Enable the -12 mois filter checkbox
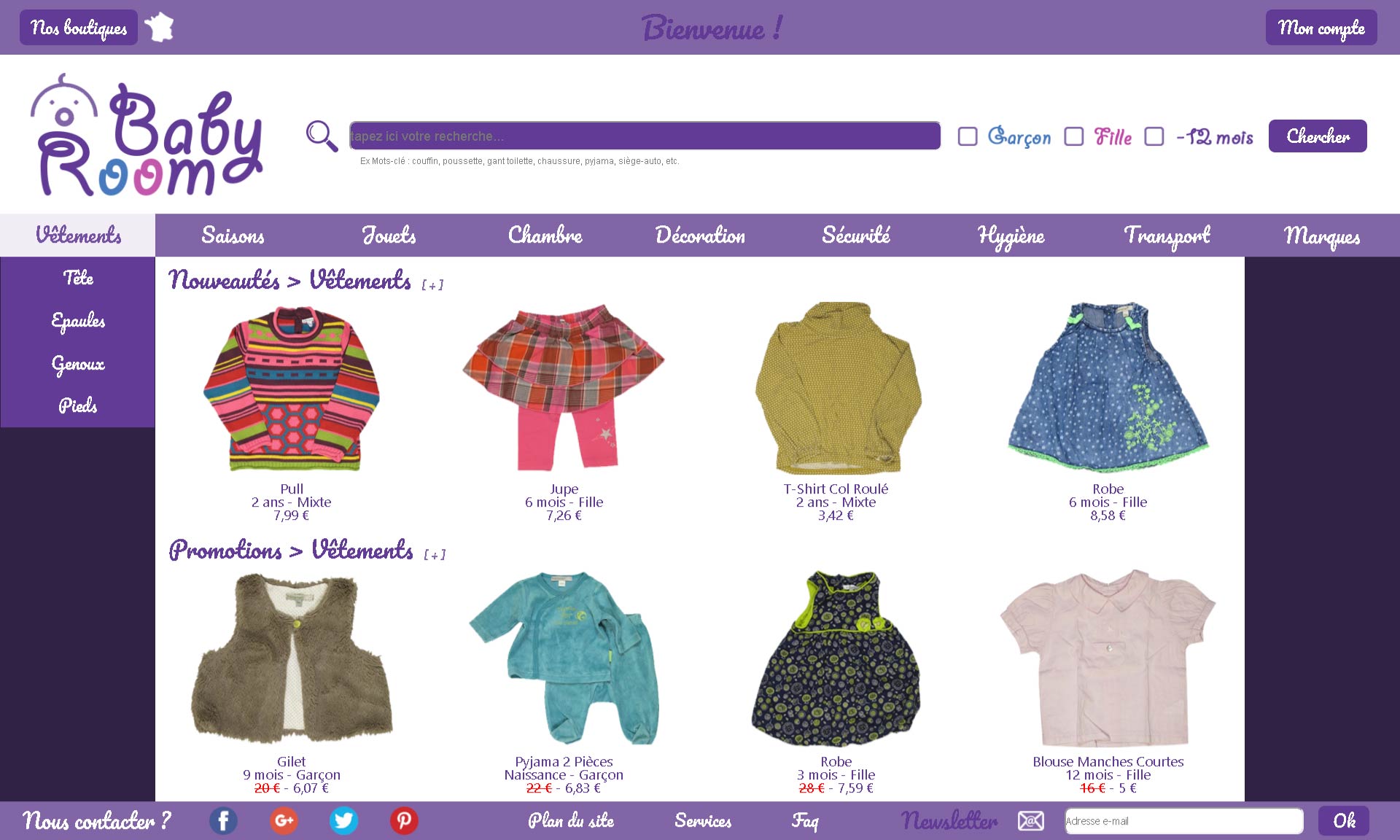Viewport: 1400px width, 840px height. pyautogui.click(x=1154, y=136)
